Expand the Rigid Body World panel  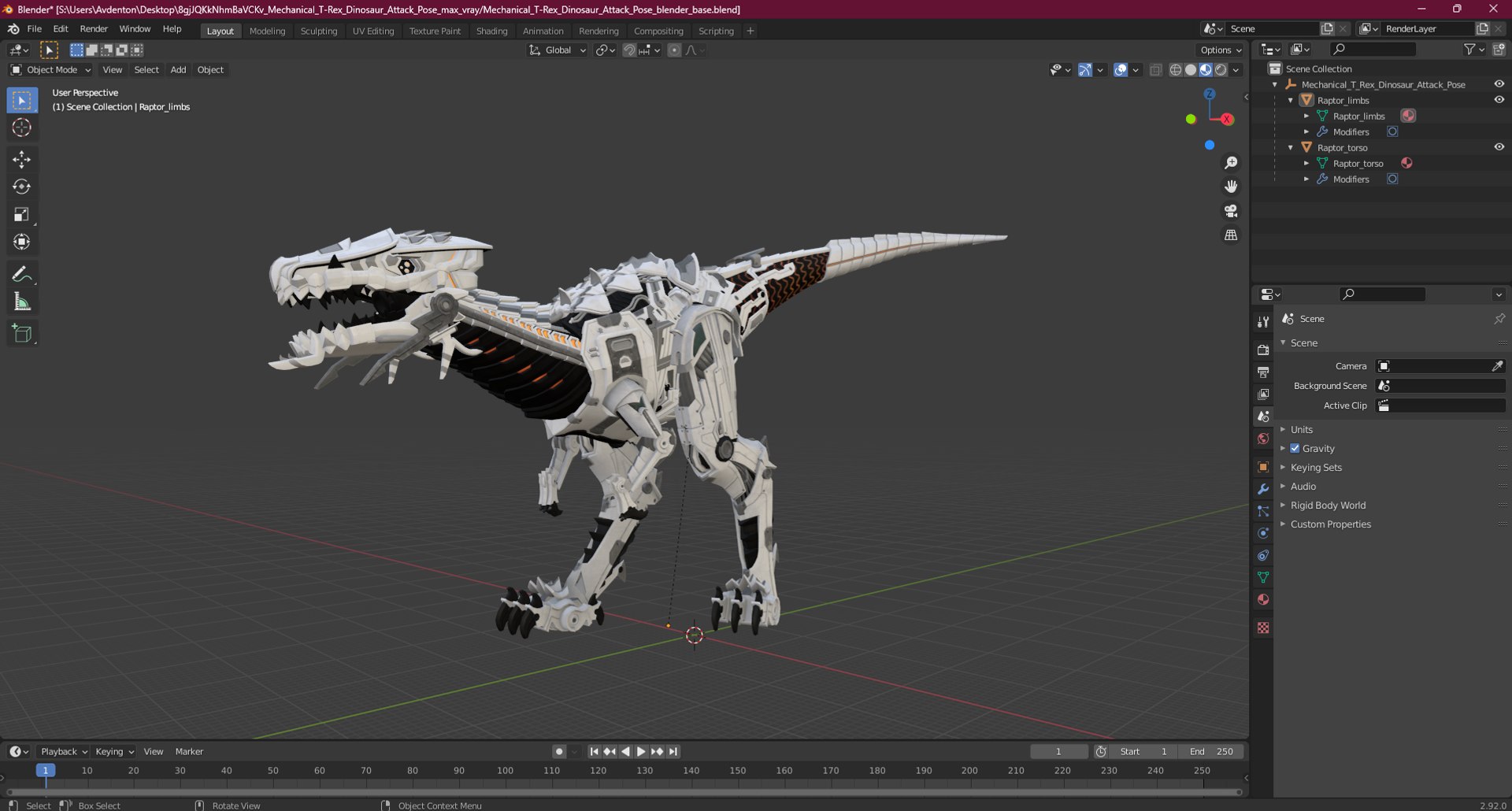pyautogui.click(x=1328, y=505)
